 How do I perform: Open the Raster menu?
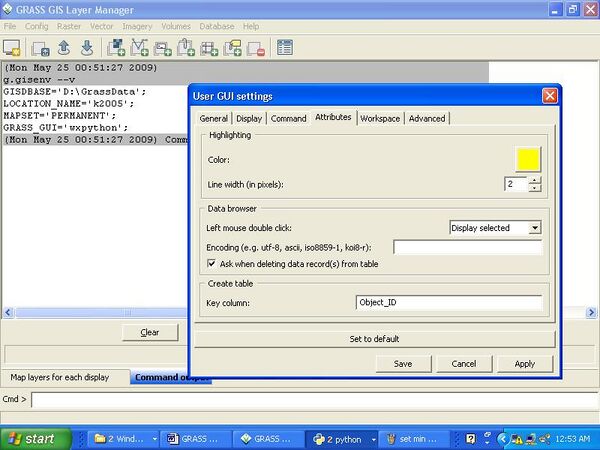tap(69, 26)
